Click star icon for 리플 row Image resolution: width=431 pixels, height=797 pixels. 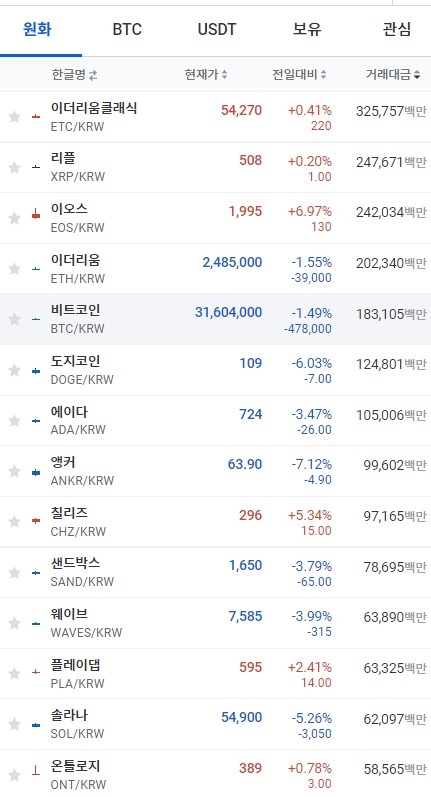(x=14, y=167)
